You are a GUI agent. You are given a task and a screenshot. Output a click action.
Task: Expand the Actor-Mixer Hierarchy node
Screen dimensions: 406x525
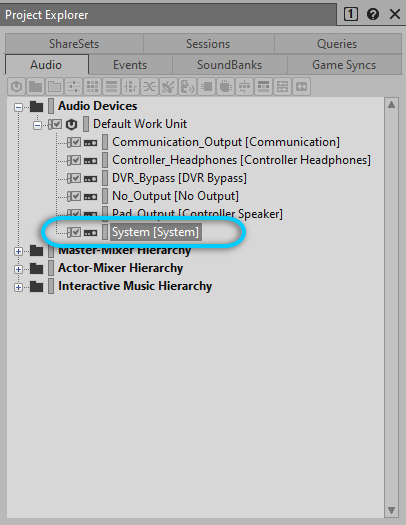[19, 269]
